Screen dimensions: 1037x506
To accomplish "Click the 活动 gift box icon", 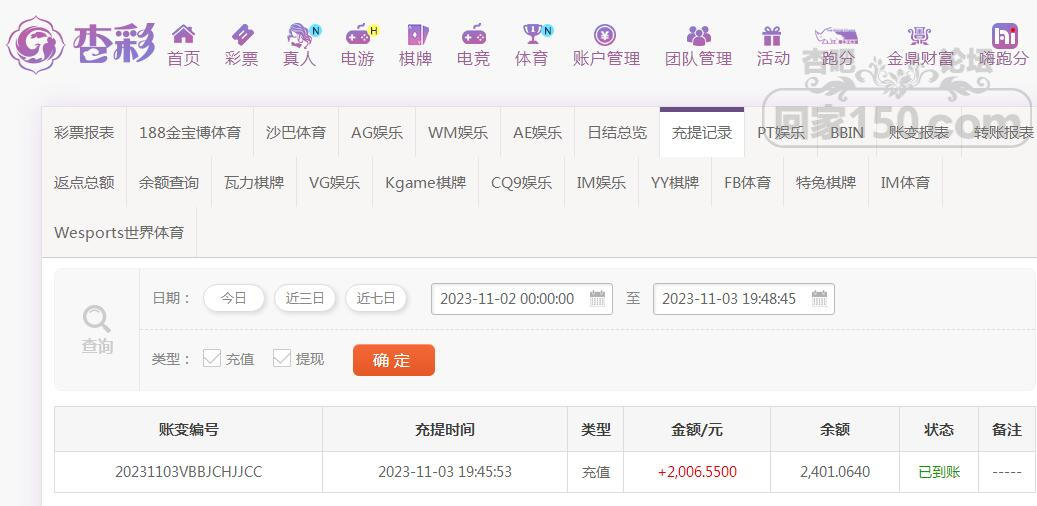I will 772,36.
